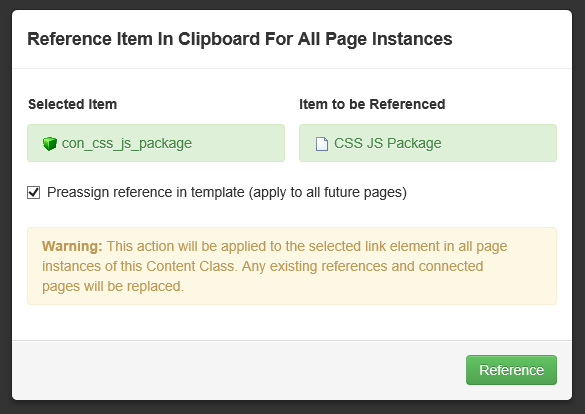Click the green cube icon beside con_css_js_package
The width and height of the screenshot is (585, 414).
click(x=50, y=144)
